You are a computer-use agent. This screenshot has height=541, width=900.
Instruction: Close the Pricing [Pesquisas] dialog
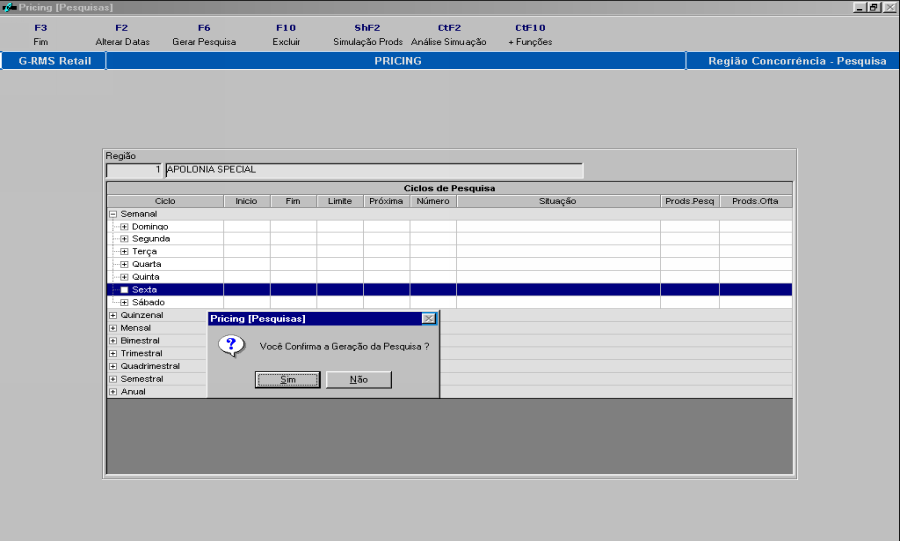point(429,318)
